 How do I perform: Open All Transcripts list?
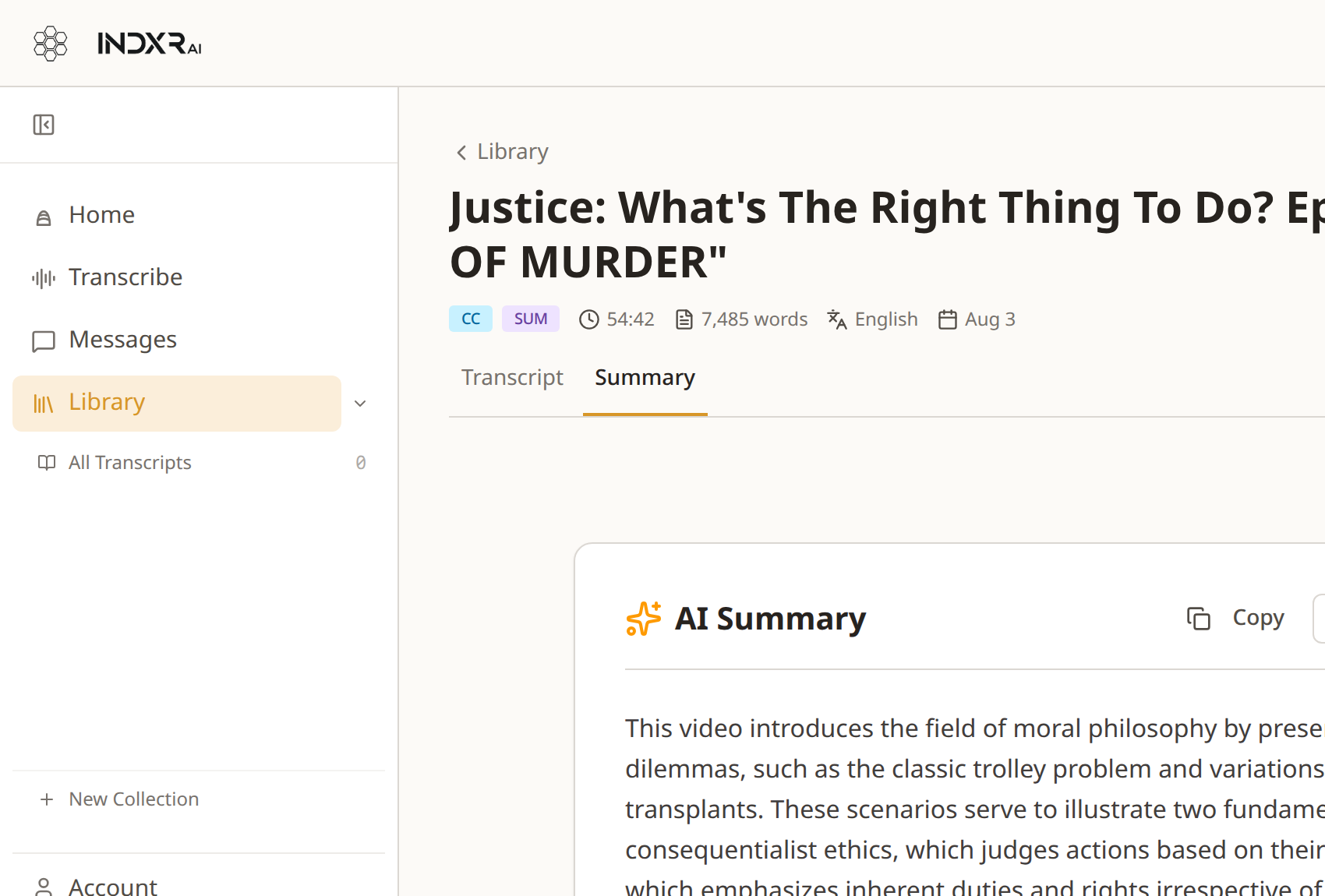(199, 463)
